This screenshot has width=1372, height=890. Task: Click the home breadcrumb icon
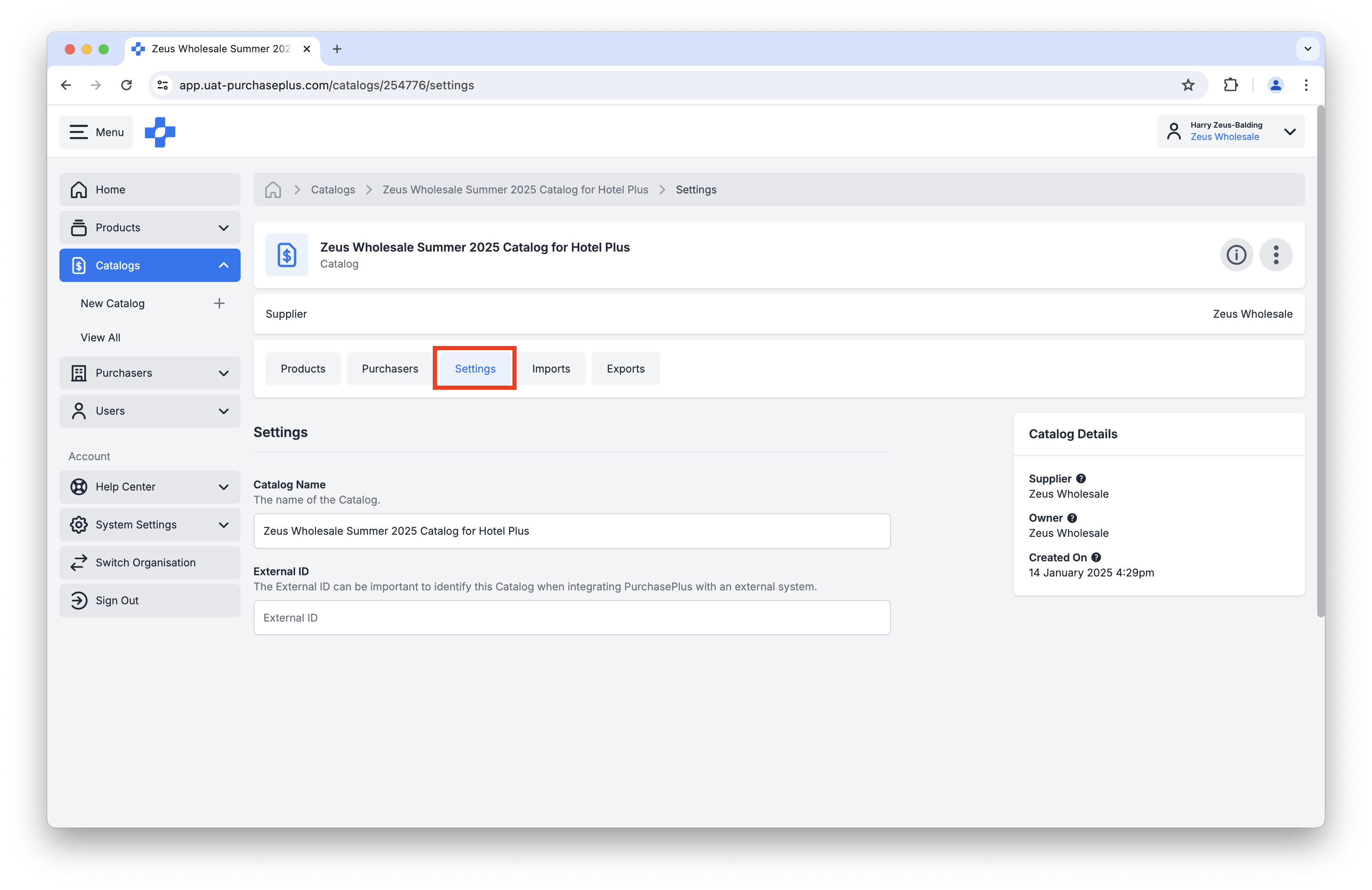tap(273, 189)
